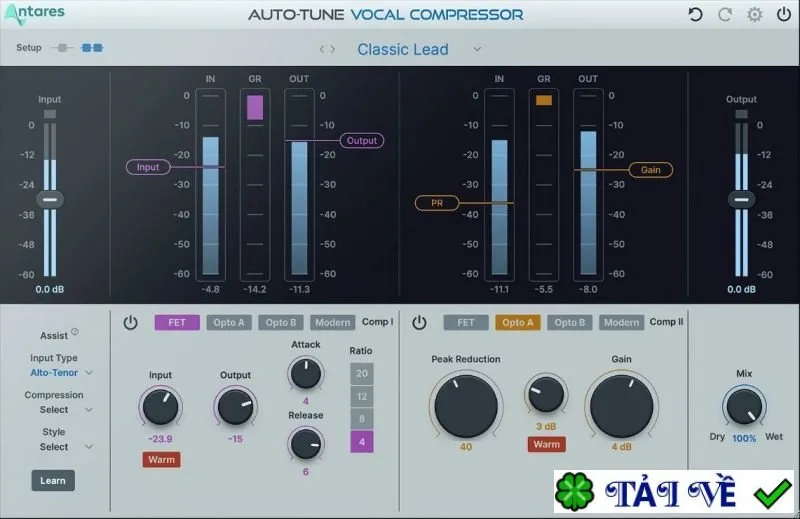The width and height of the screenshot is (800, 519).
Task: Choose Modern mode for Comp II
Action: (621, 323)
